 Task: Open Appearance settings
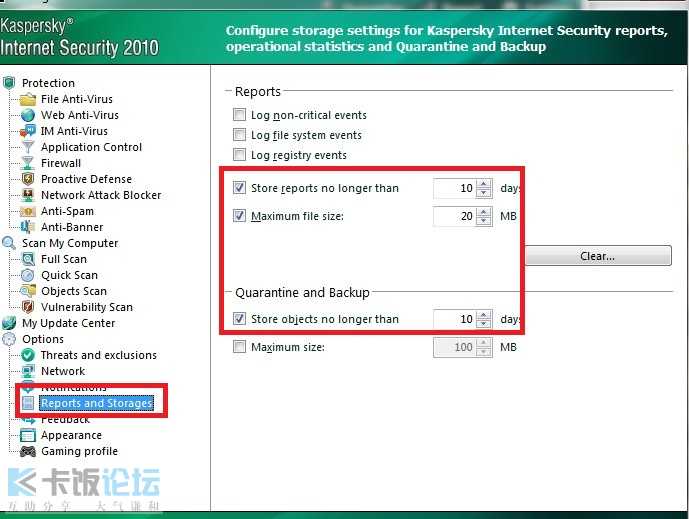[x=71, y=436]
